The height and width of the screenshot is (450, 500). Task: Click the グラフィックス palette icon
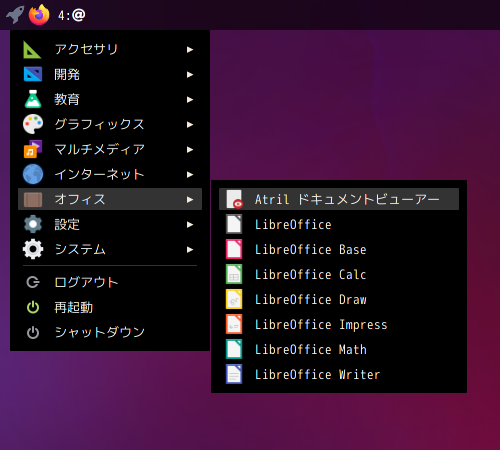click(x=33, y=124)
